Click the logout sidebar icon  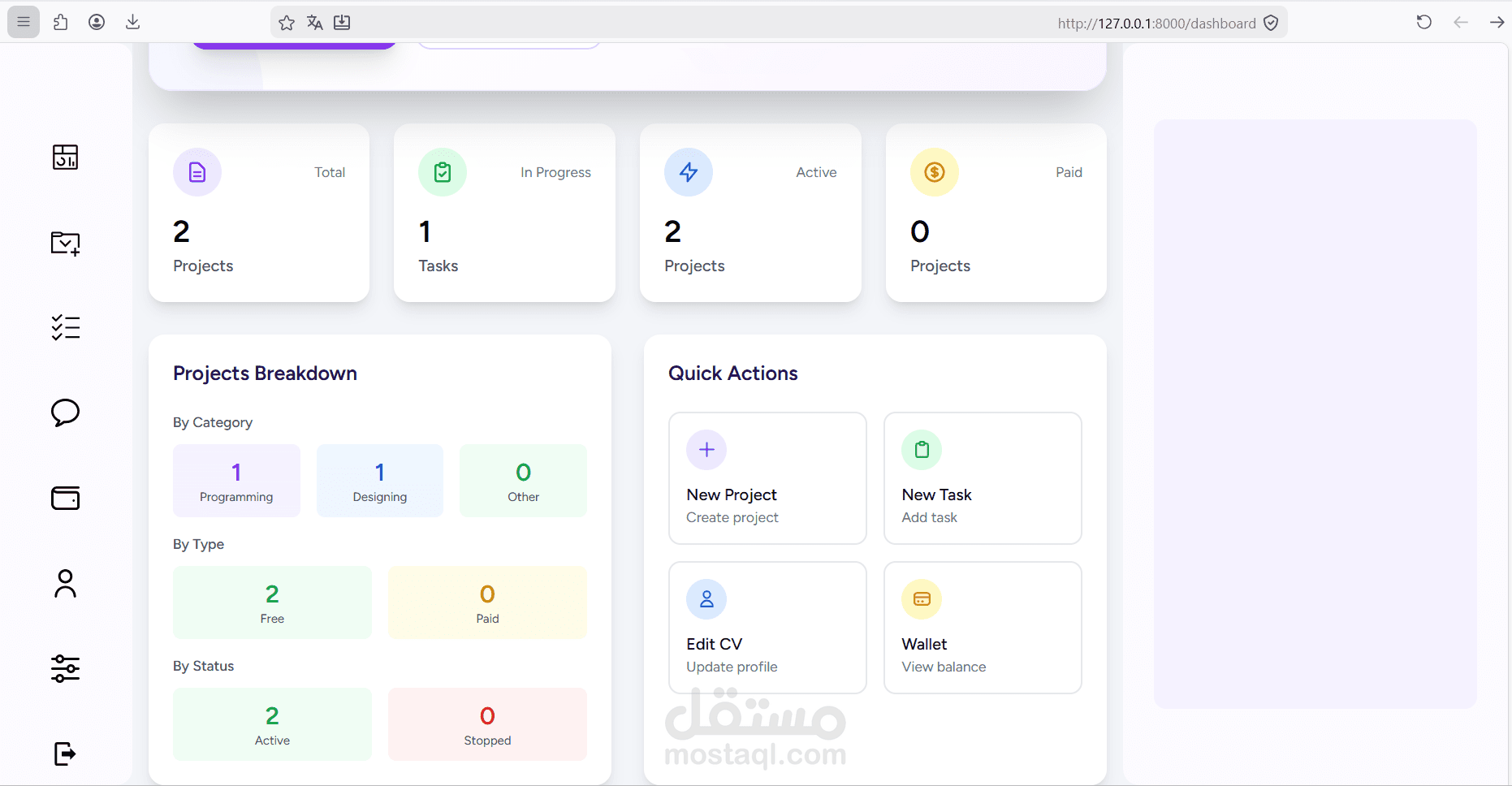tap(65, 754)
